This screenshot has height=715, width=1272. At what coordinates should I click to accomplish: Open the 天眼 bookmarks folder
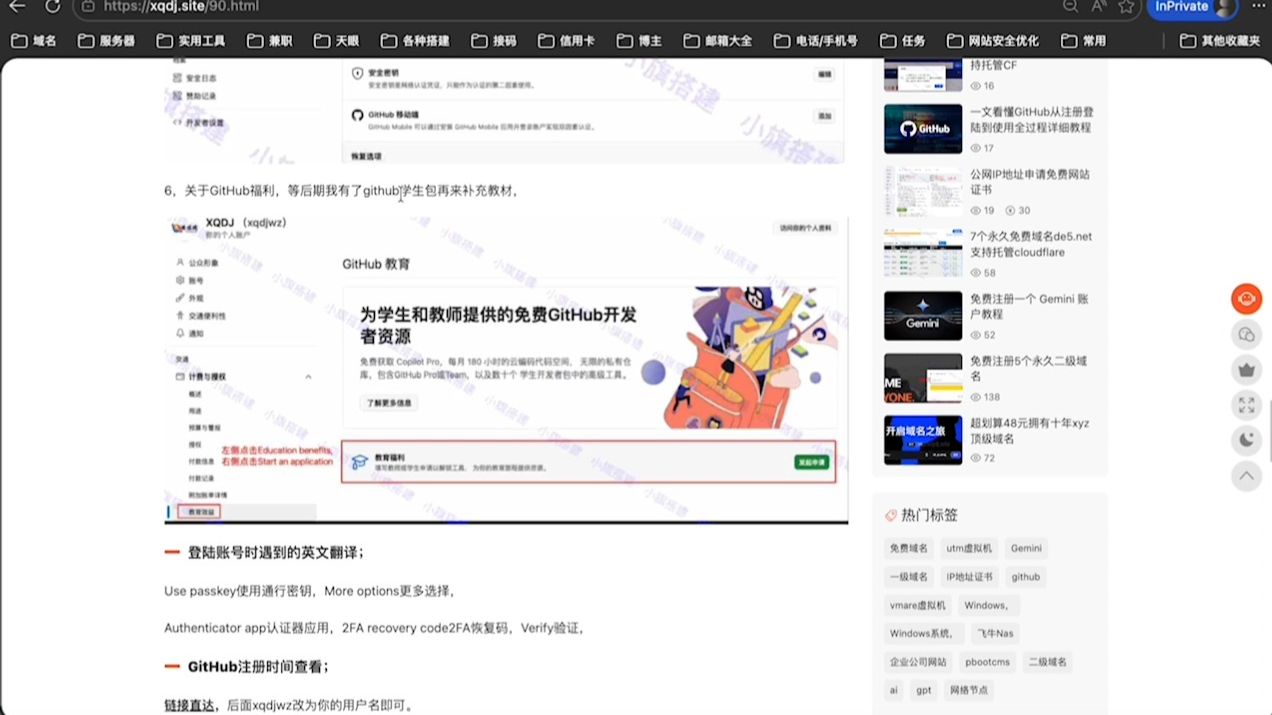336,41
